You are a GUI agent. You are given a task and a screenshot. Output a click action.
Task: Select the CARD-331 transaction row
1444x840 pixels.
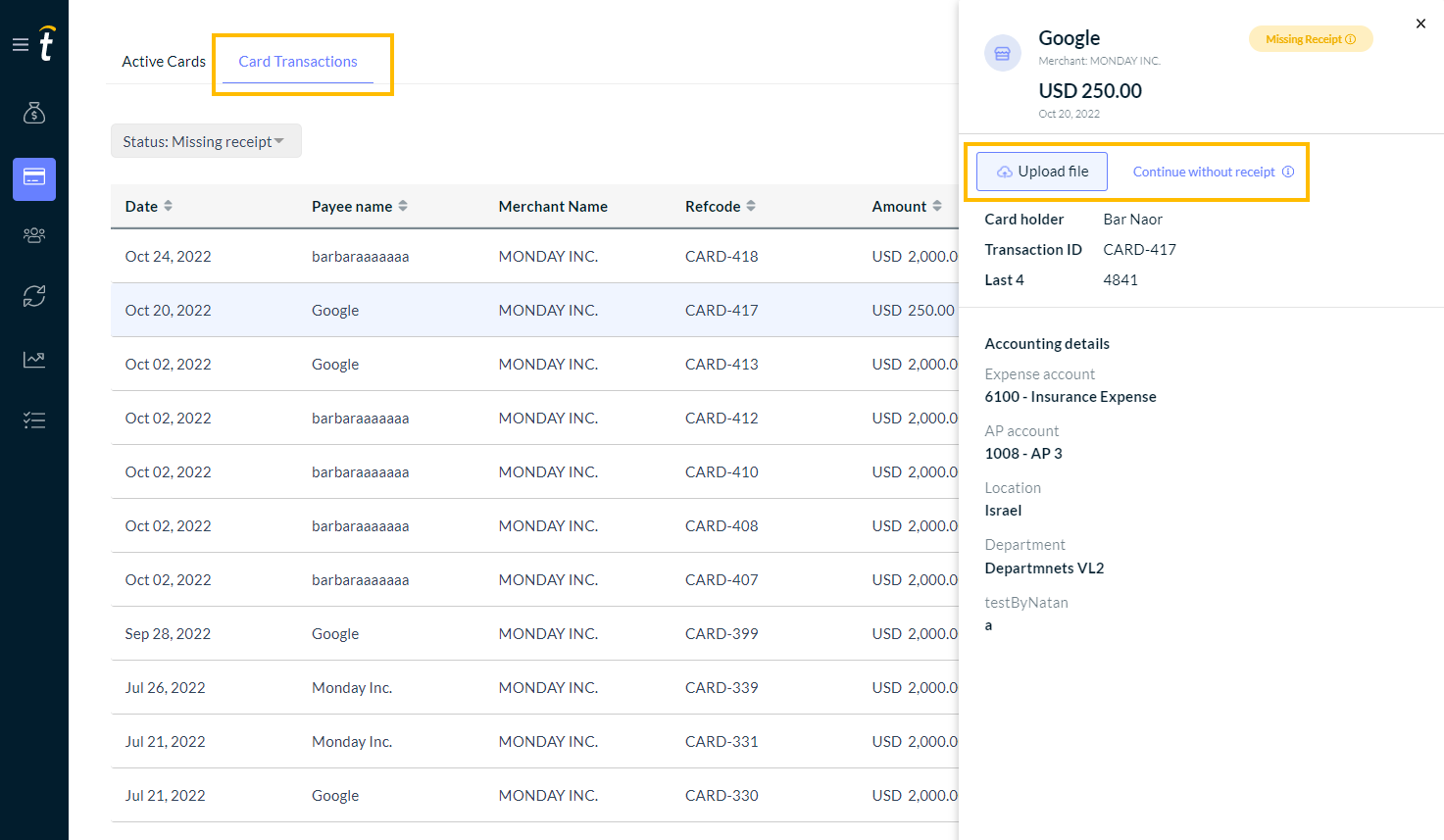[x=534, y=741]
